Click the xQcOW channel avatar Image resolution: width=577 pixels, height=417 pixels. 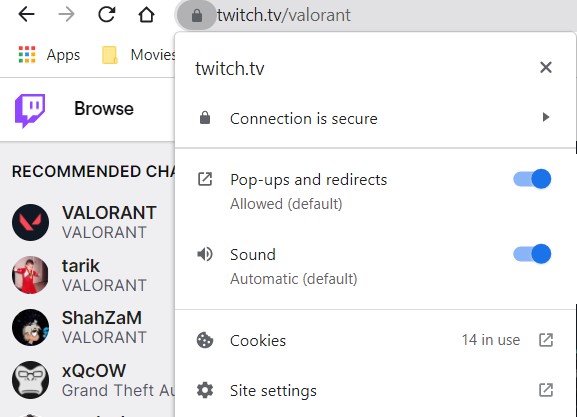pos(30,380)
